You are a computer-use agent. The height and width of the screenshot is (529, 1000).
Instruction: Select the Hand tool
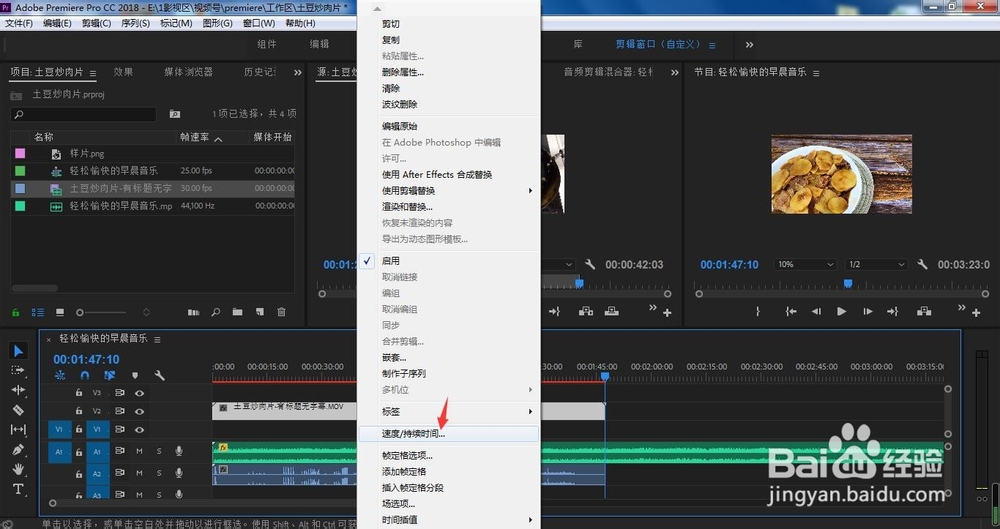18,469
